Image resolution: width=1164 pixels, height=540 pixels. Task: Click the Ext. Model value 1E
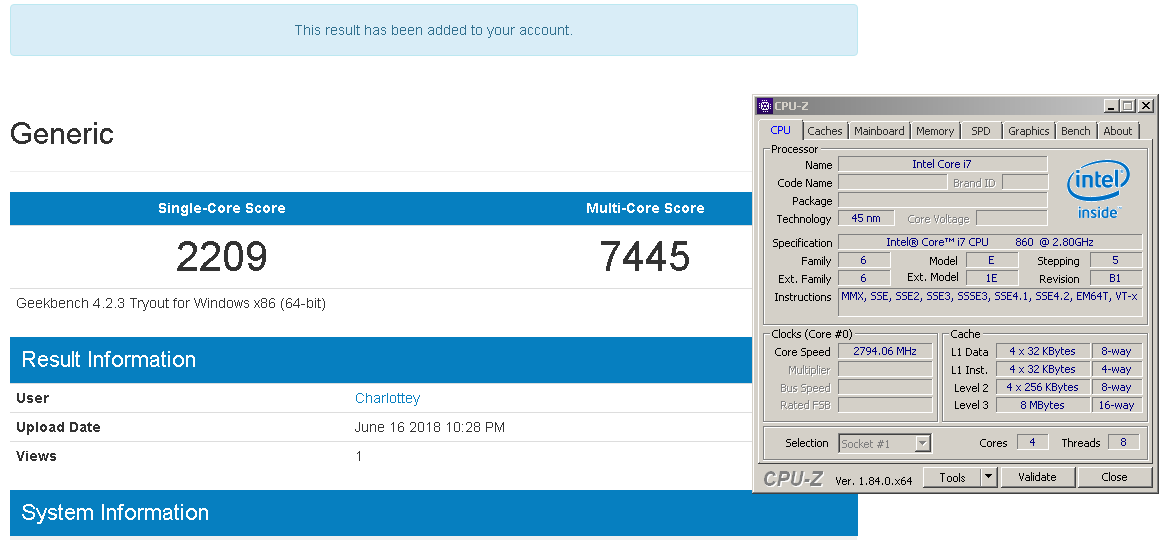tap(991, 278)
